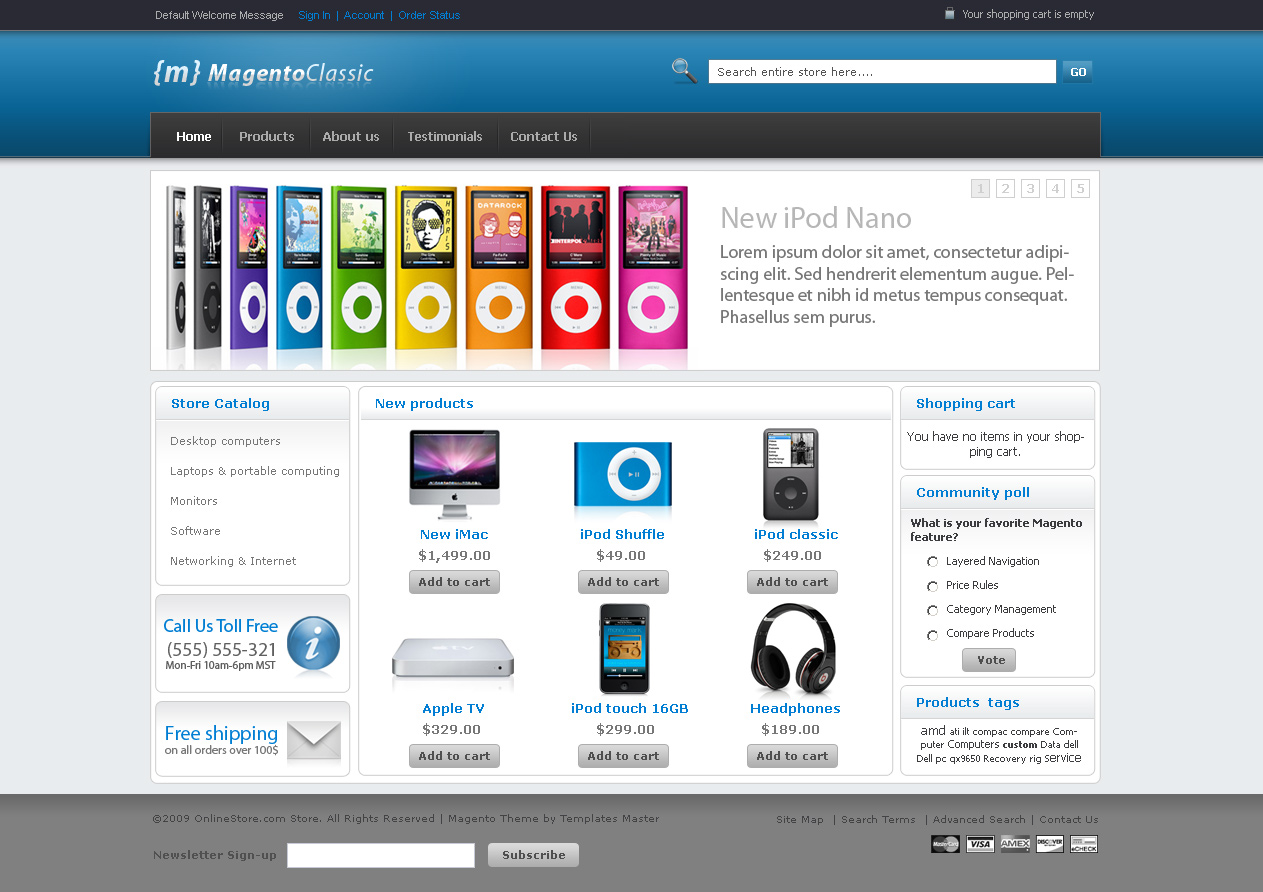The height and width of the screenshot is (892, 1263).
Task: Select the Compare Products poll option
Action: tap(933, 634)
